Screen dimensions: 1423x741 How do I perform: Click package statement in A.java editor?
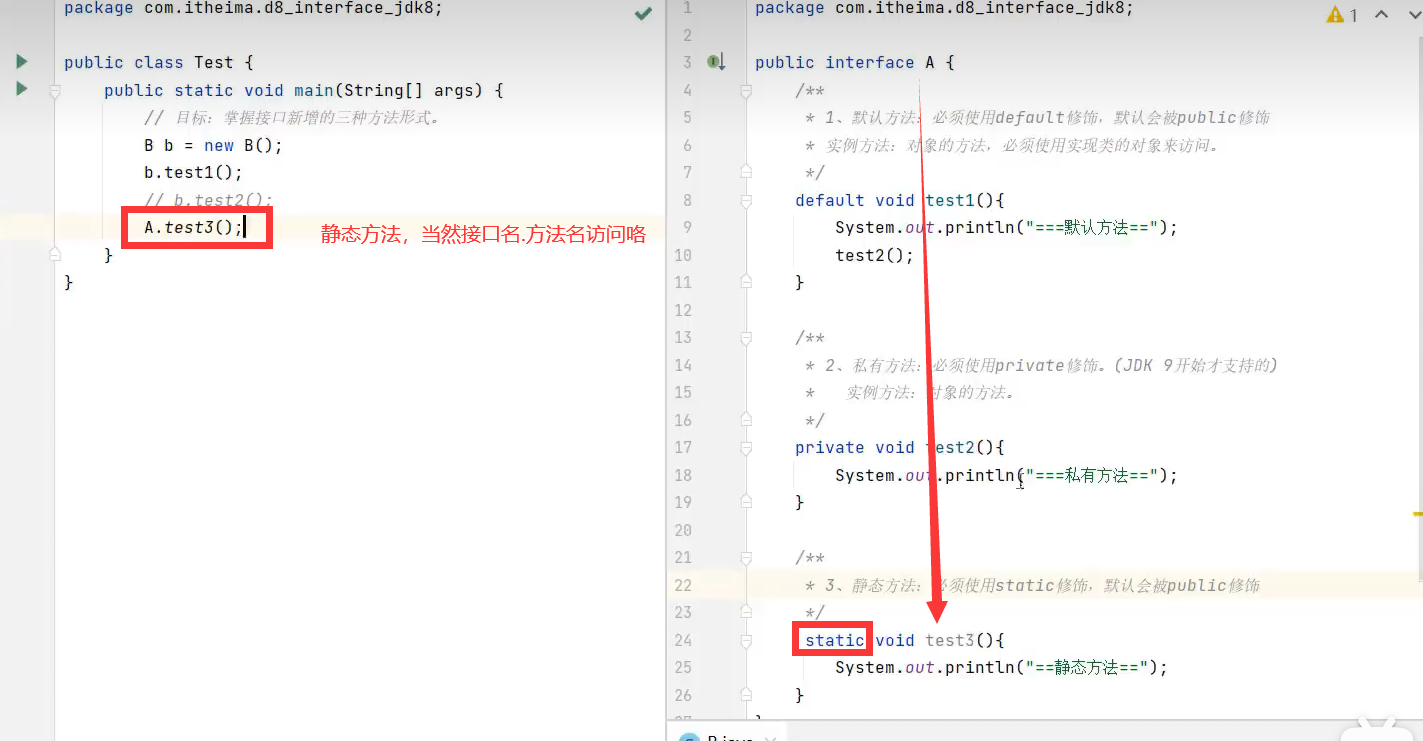tap(945, 8)
